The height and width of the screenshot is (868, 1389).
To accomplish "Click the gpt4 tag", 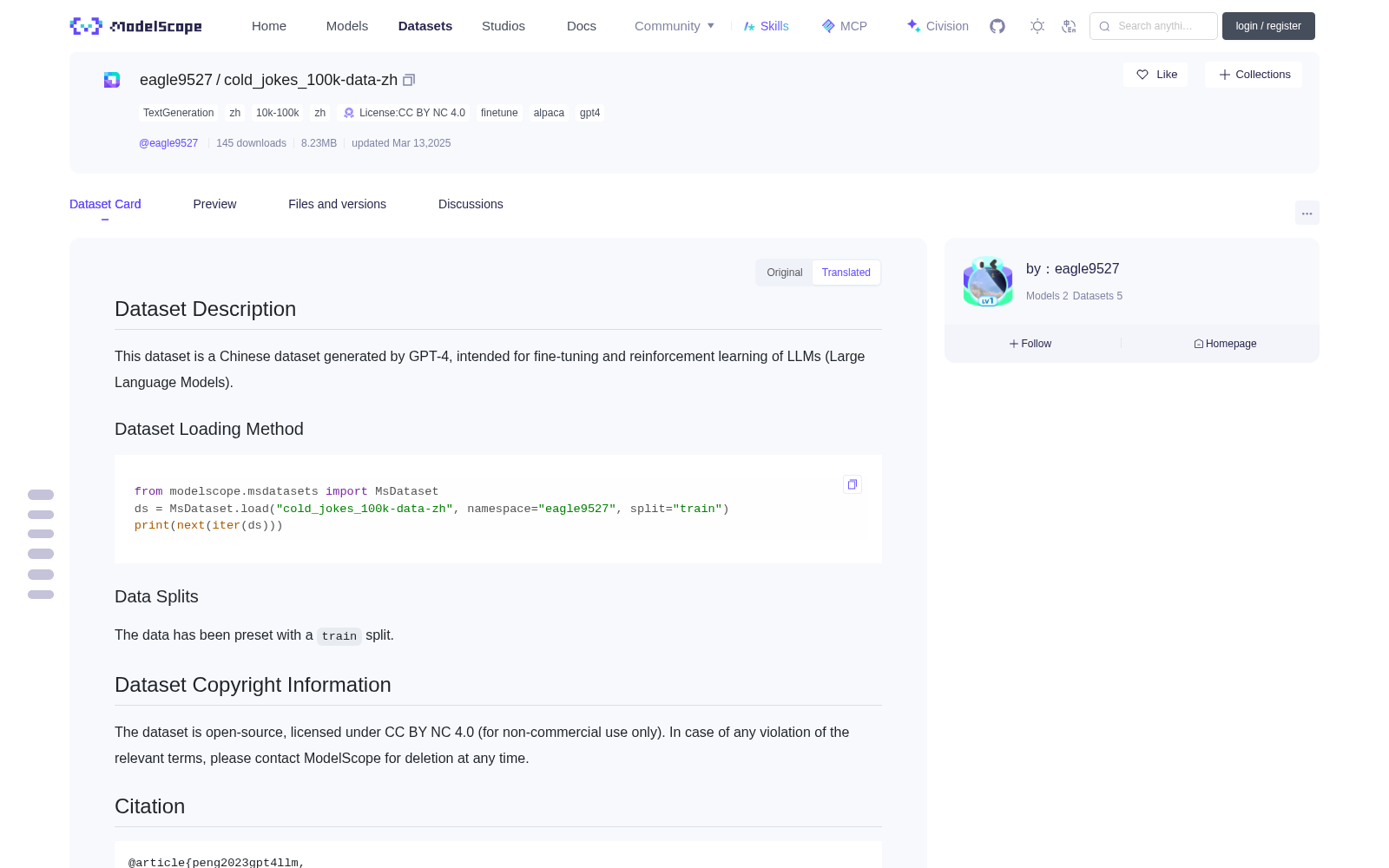I will 590,113.
